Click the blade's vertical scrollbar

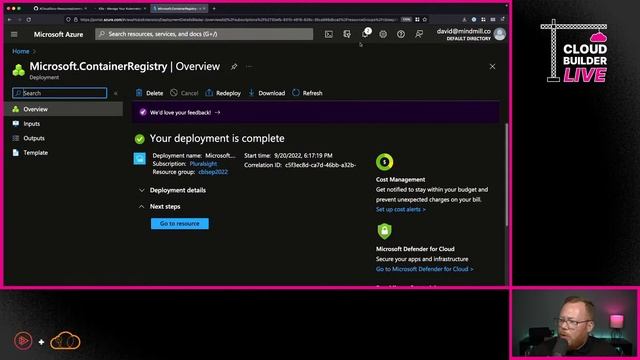coord(507,175)
